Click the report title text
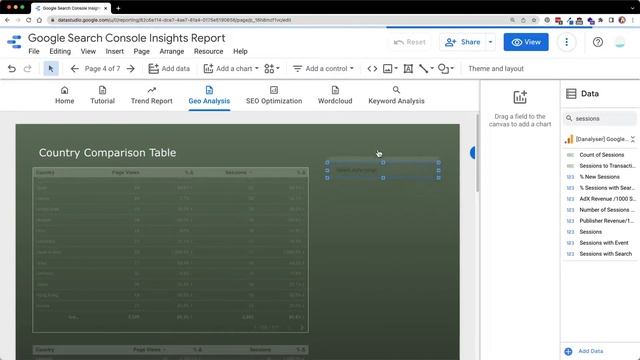The width and height of the screenshot is (640, 360). pos(127,38)
